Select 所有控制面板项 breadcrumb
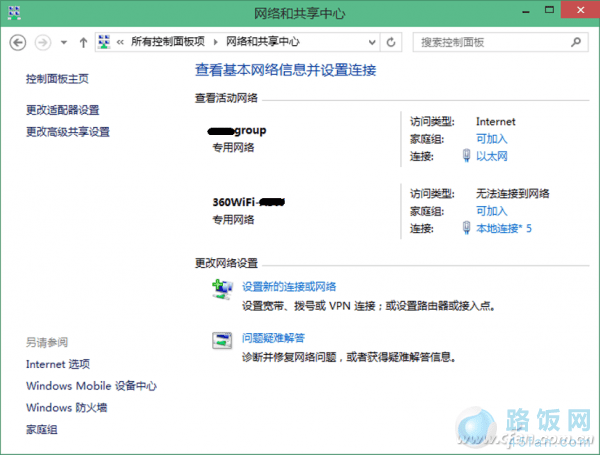 coord(168,41)
